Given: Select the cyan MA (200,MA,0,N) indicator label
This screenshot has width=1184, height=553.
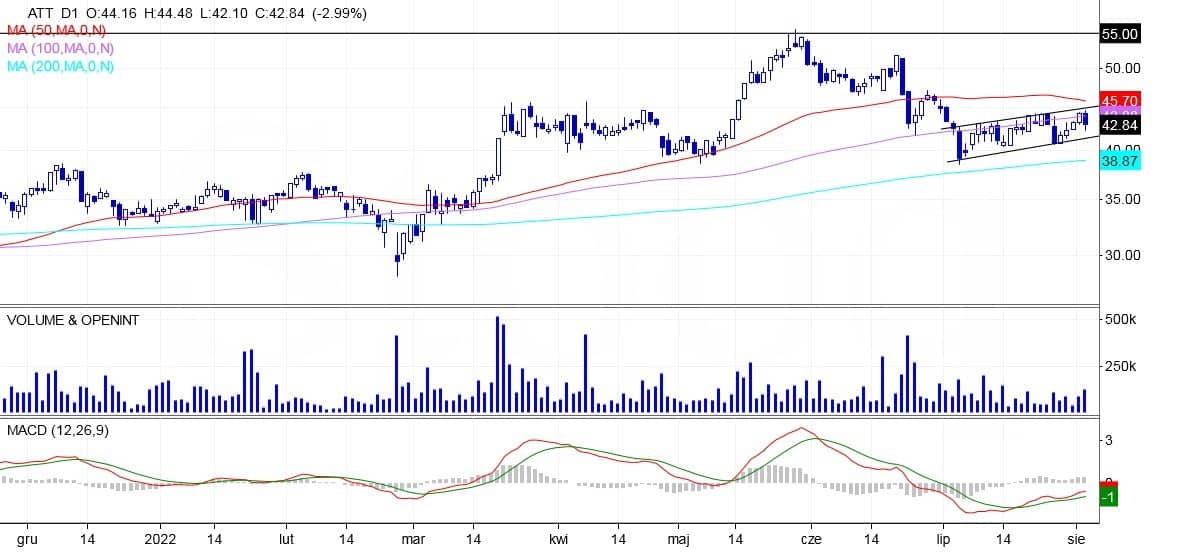Looking at the screenshot, I should (62, 66).
